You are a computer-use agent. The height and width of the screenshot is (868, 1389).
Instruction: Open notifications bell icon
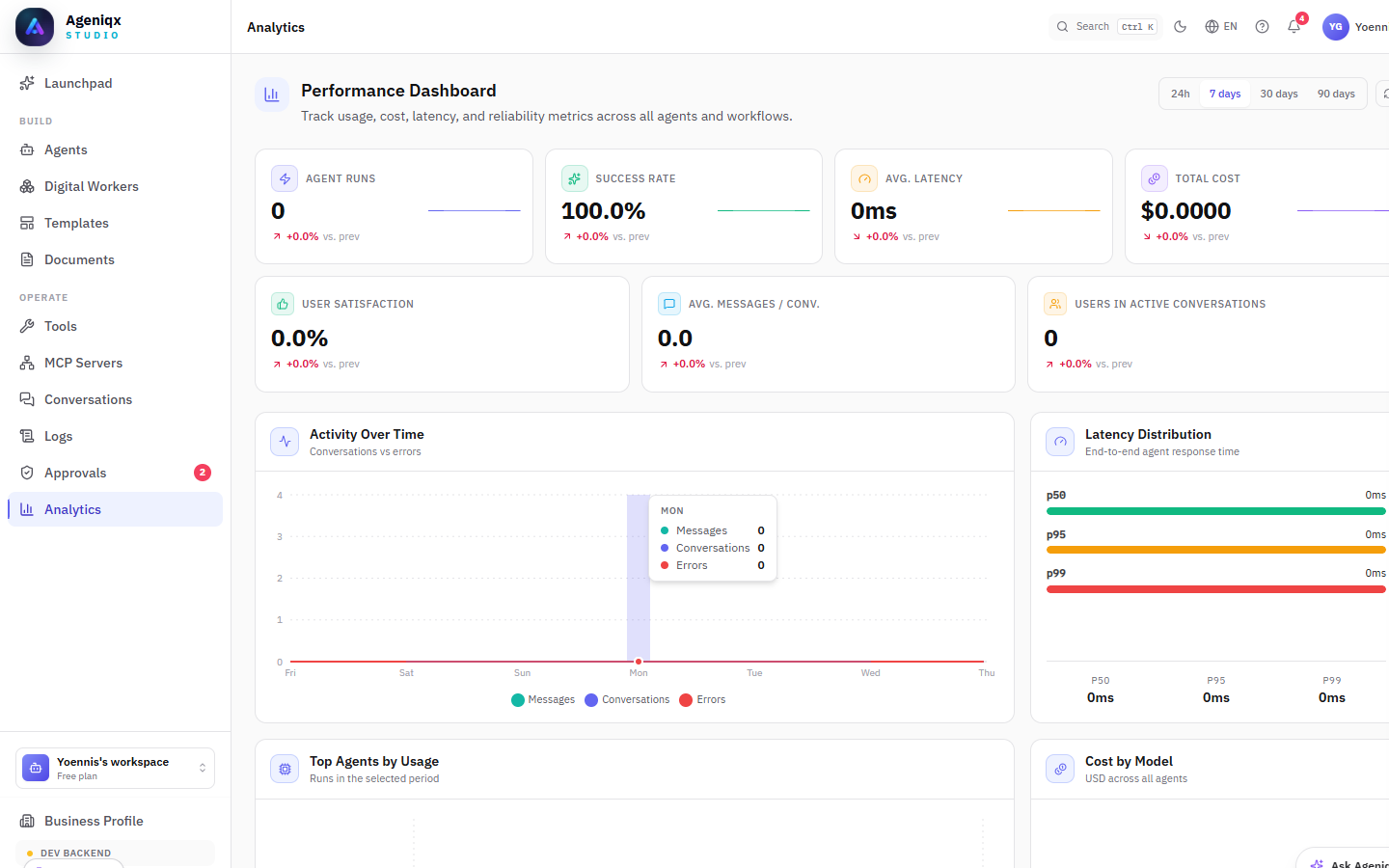coord(1294,27)
